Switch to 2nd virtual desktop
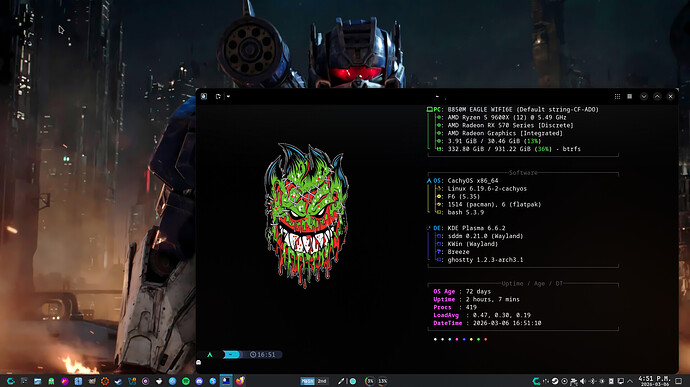Viewport: 690px width, 387px height. 322,381
